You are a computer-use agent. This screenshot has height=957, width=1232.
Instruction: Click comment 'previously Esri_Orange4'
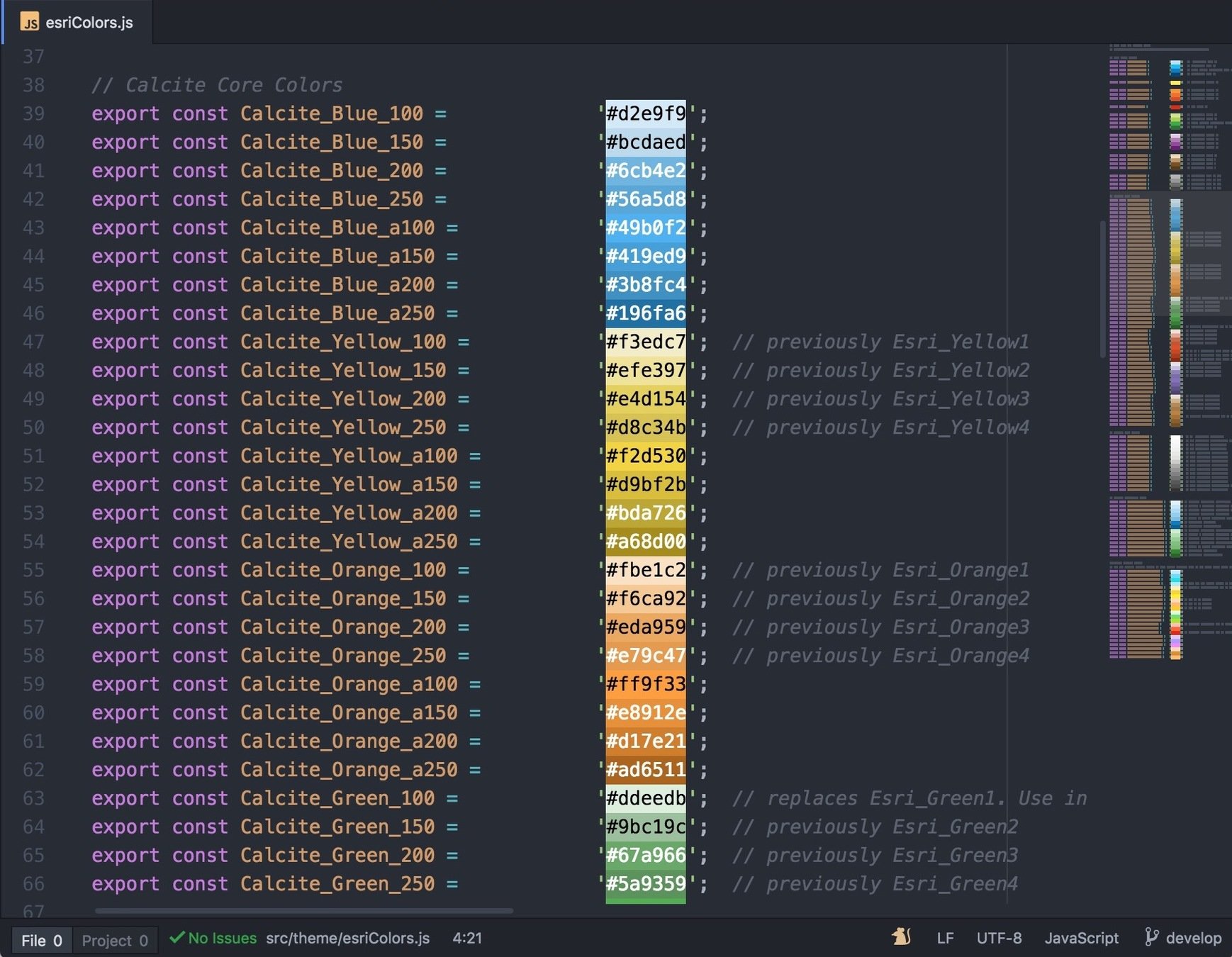coord(897,656)
